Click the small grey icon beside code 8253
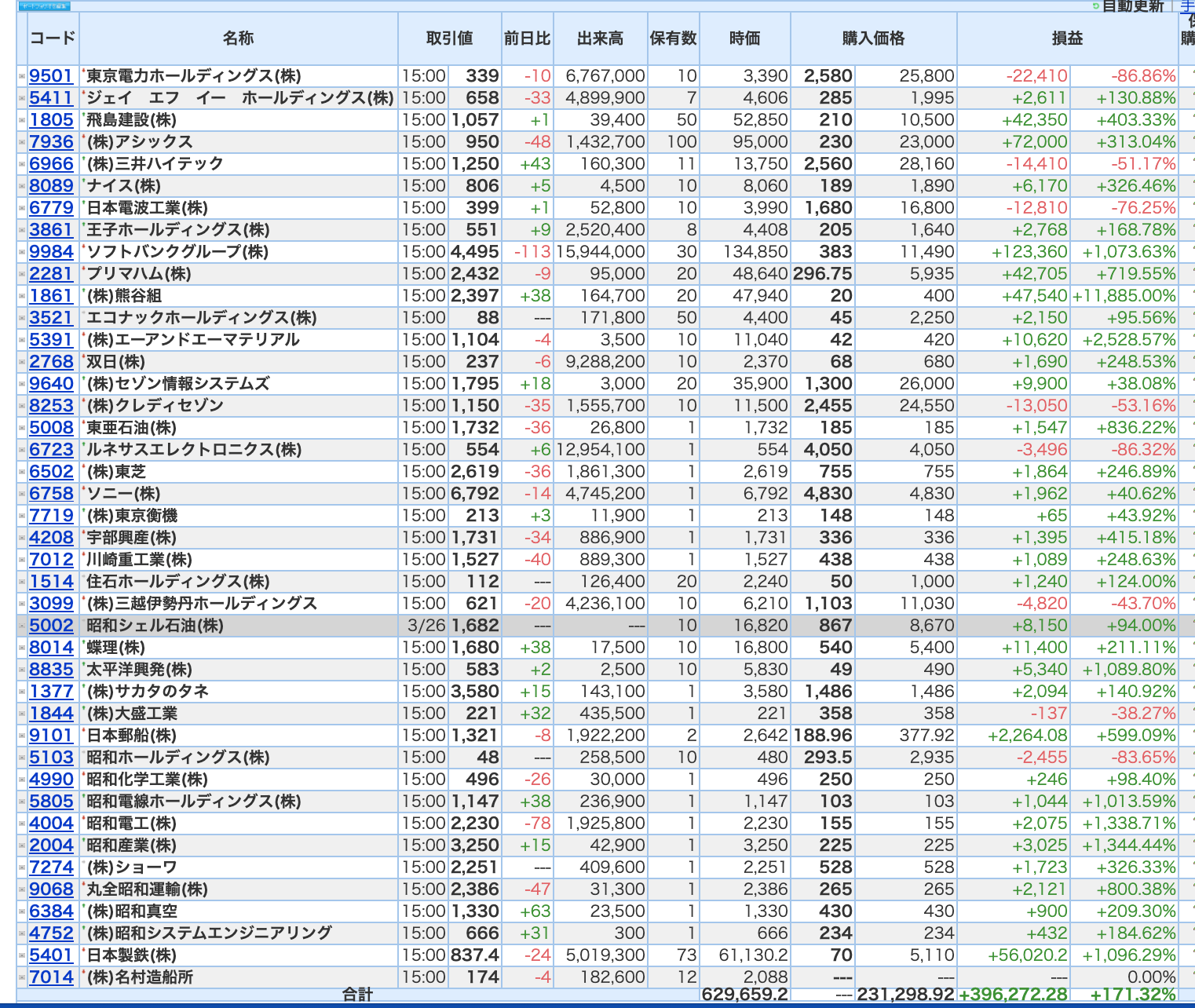This screenshot has width=1195, height=1008. [x=22, y=406]
